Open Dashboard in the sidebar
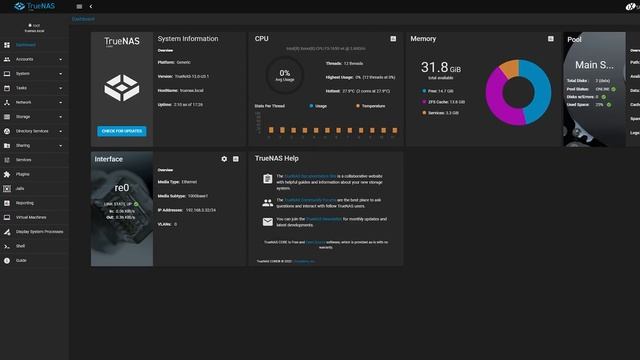The height and width of the screenshot is (360, 640). [34, 45]
